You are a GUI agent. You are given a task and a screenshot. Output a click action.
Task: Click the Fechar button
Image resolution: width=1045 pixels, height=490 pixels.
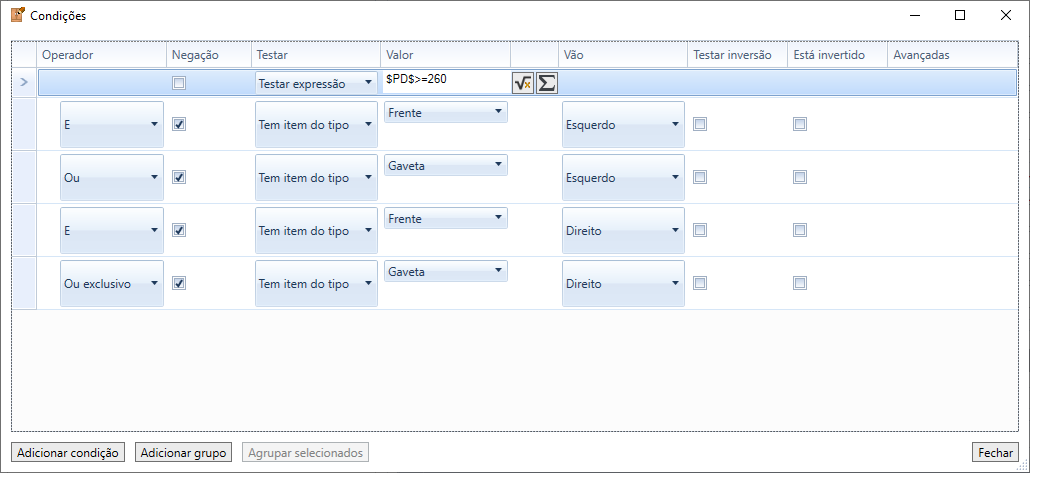point(996,453)
